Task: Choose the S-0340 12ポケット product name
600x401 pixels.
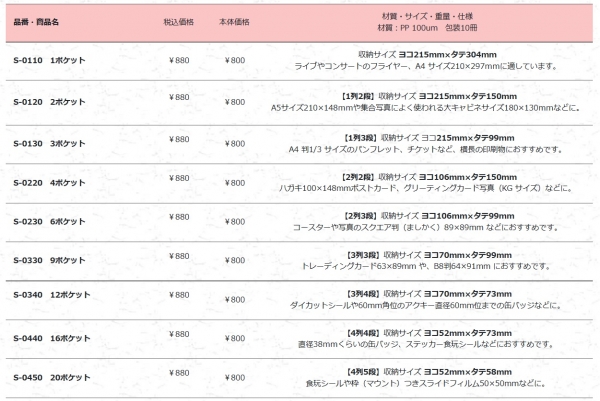Action: (x=52, y=296)
